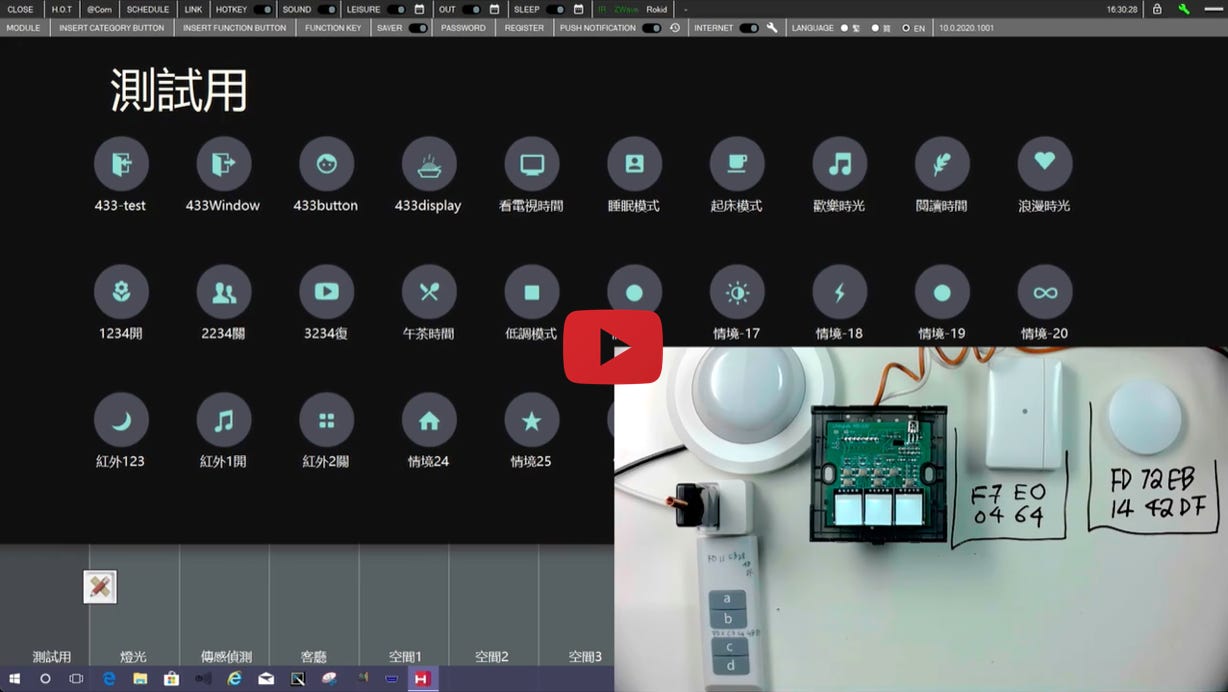
Task: Toggle the HOTKEY switch
Action: tap(262, 9)
